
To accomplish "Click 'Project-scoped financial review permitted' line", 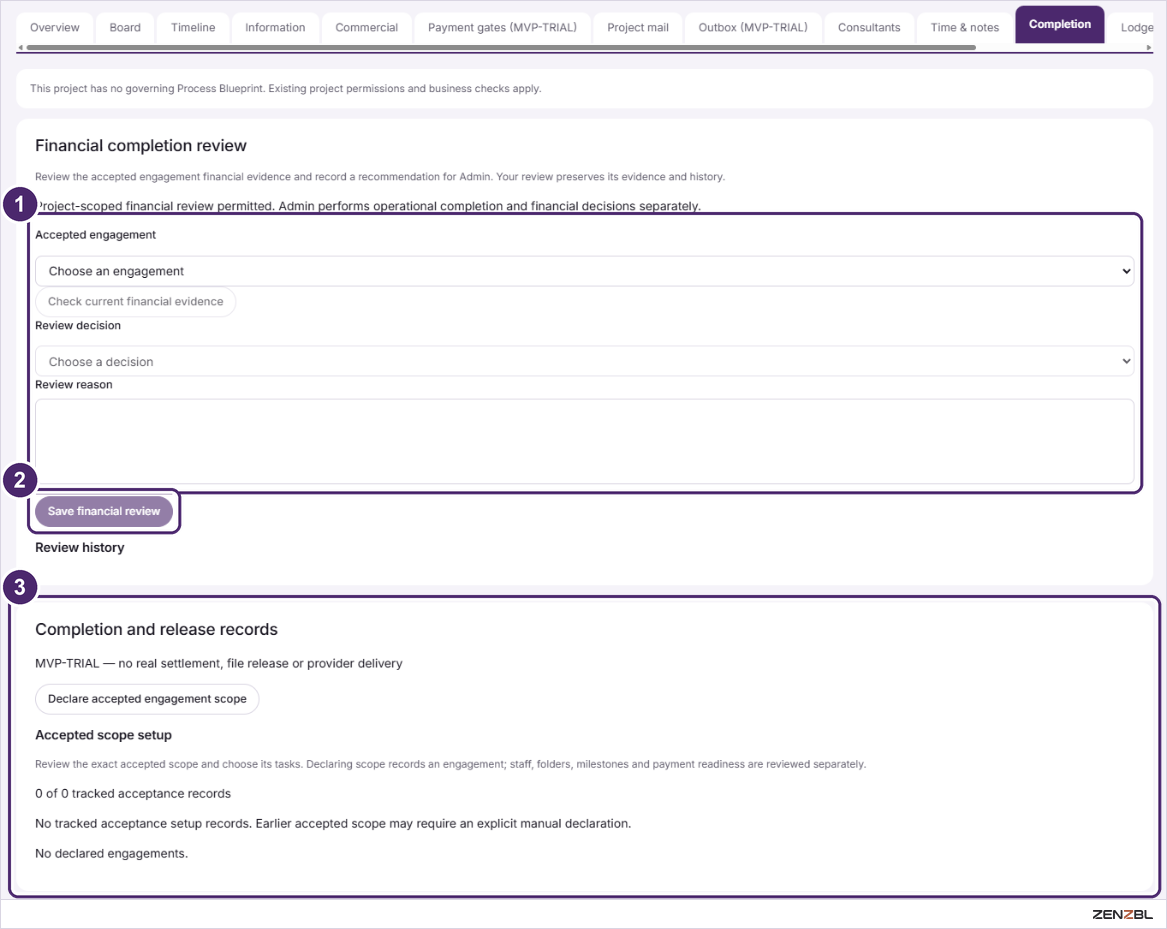I will click(368, 206).
